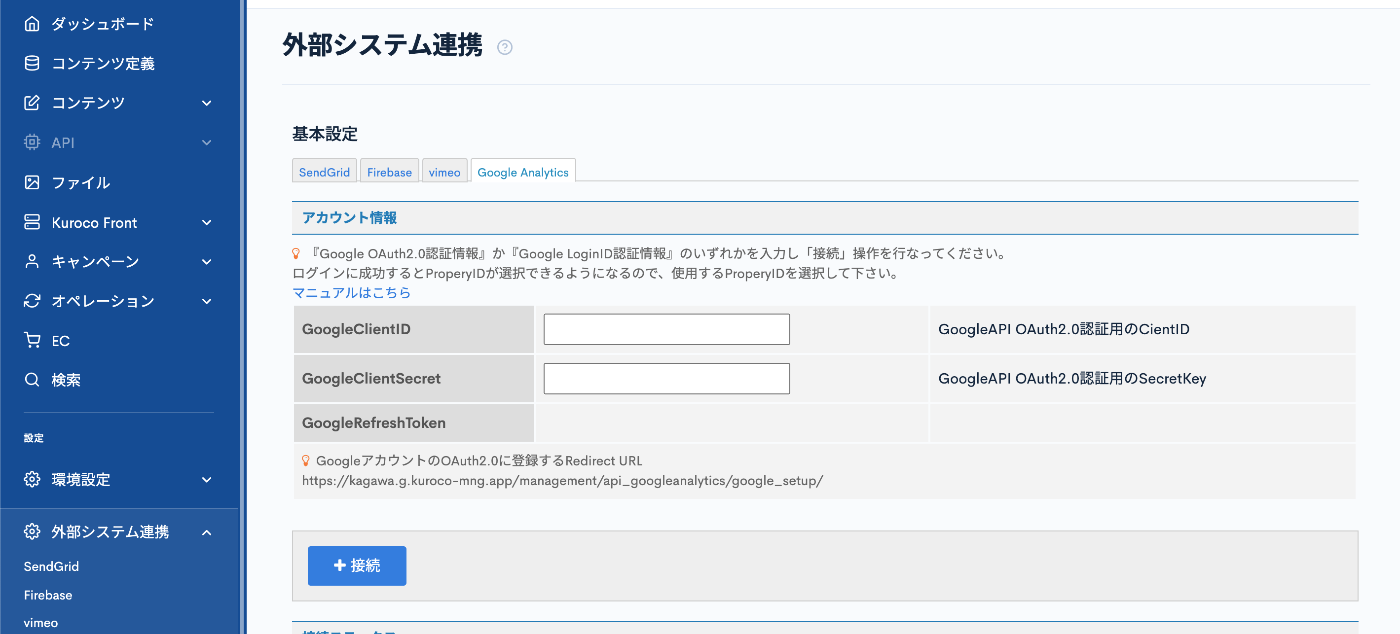1400x634 pixels.
Task: Open 検索 menu item
Action: tap(66, 380)
